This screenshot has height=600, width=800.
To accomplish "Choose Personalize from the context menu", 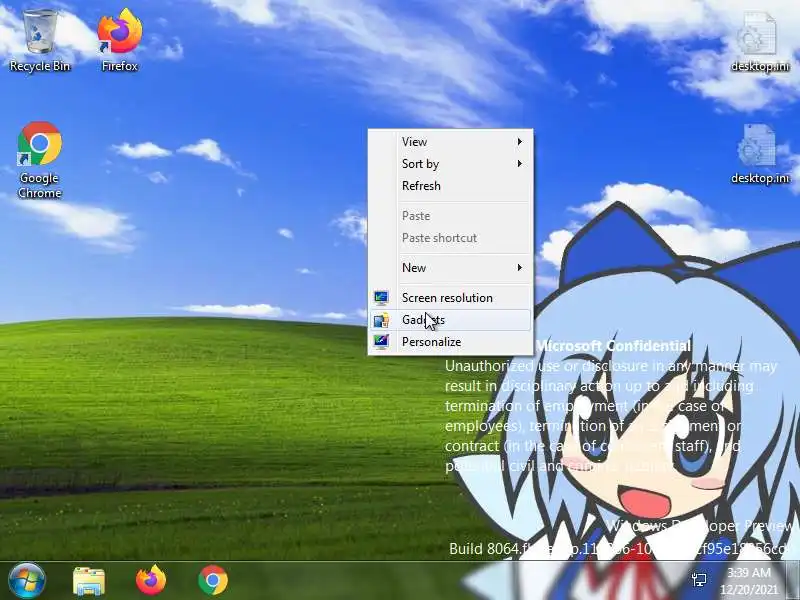I will point(450,342).
